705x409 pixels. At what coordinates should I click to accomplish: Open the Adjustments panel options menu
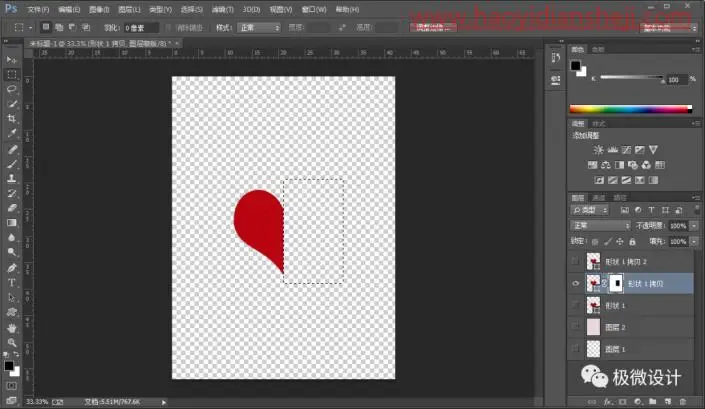click(x=696, y=124)
